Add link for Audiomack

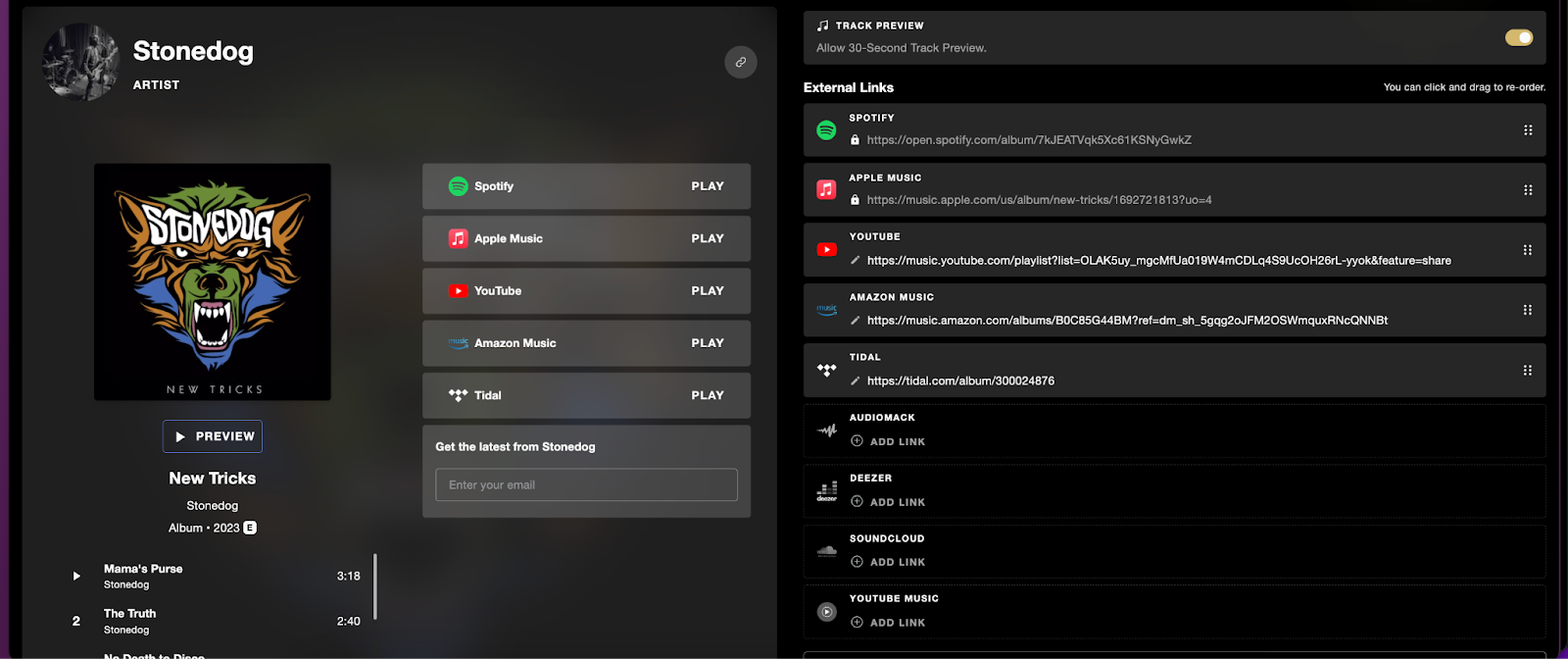888,441
